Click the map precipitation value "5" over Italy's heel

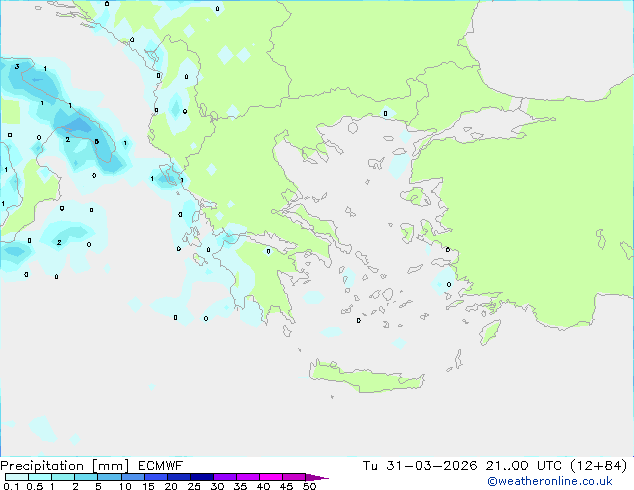[x=96, y=142]
